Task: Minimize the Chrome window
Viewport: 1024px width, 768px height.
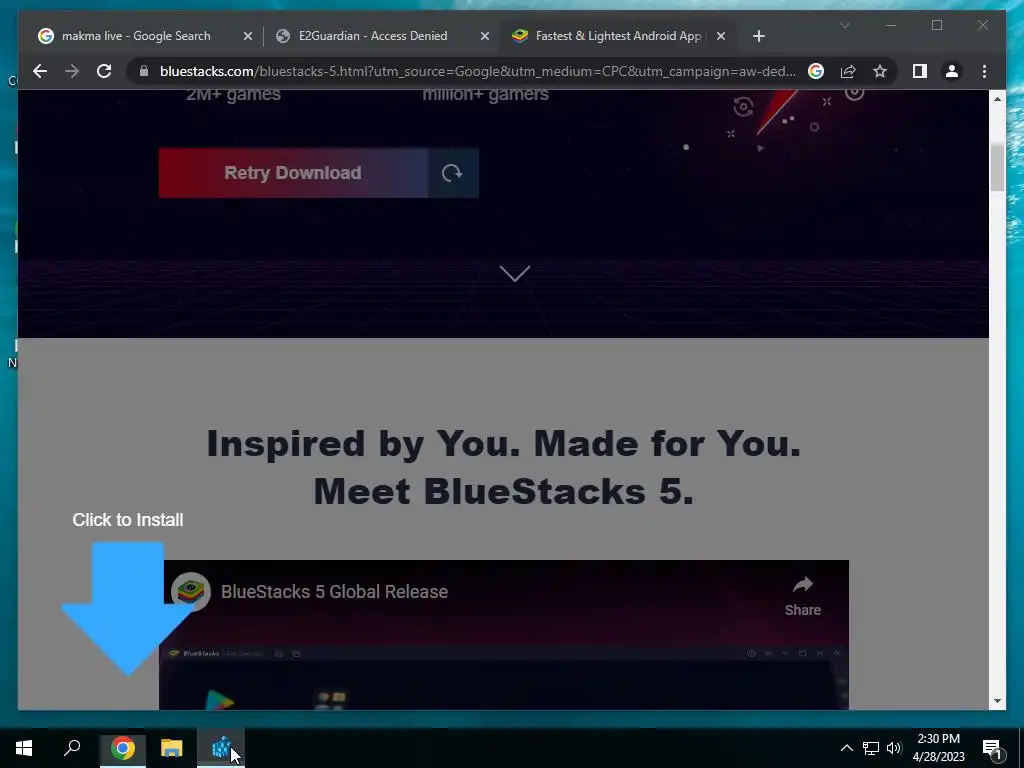Action: (x=891, y=25)
